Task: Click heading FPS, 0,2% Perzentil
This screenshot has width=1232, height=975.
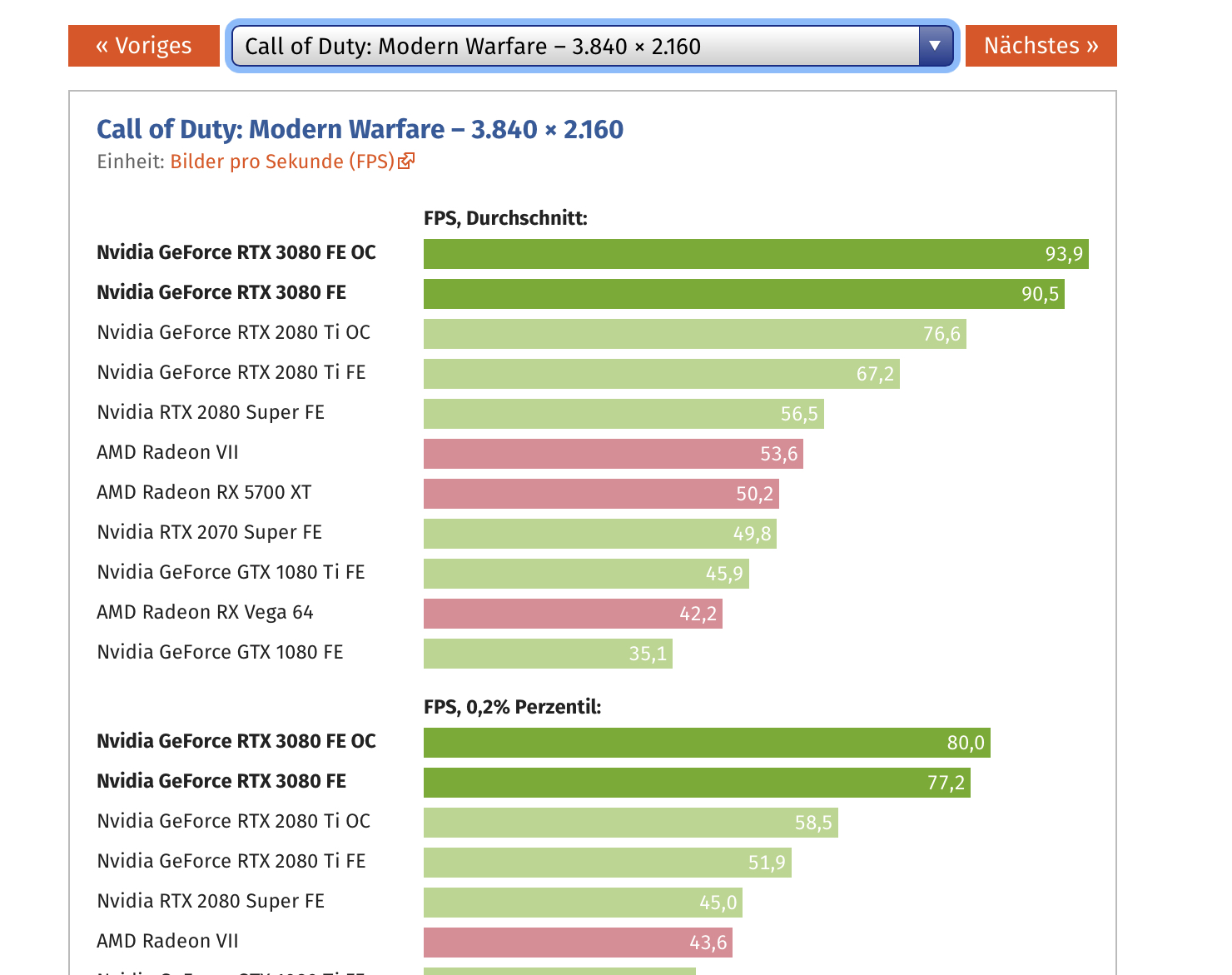Action: click(512, 708)
